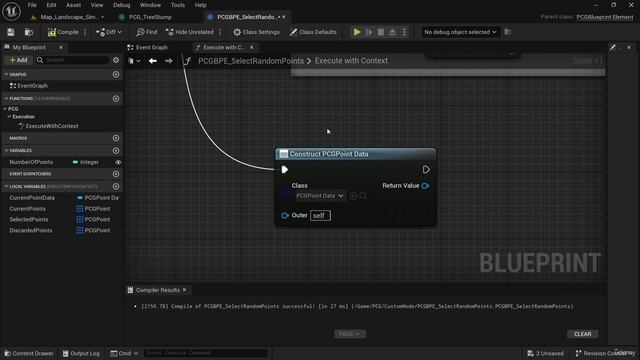The height and width of the screenshot is (360, 640).
Task: Browse to asset in Content Browser
Action: click(x=29, y=32)
